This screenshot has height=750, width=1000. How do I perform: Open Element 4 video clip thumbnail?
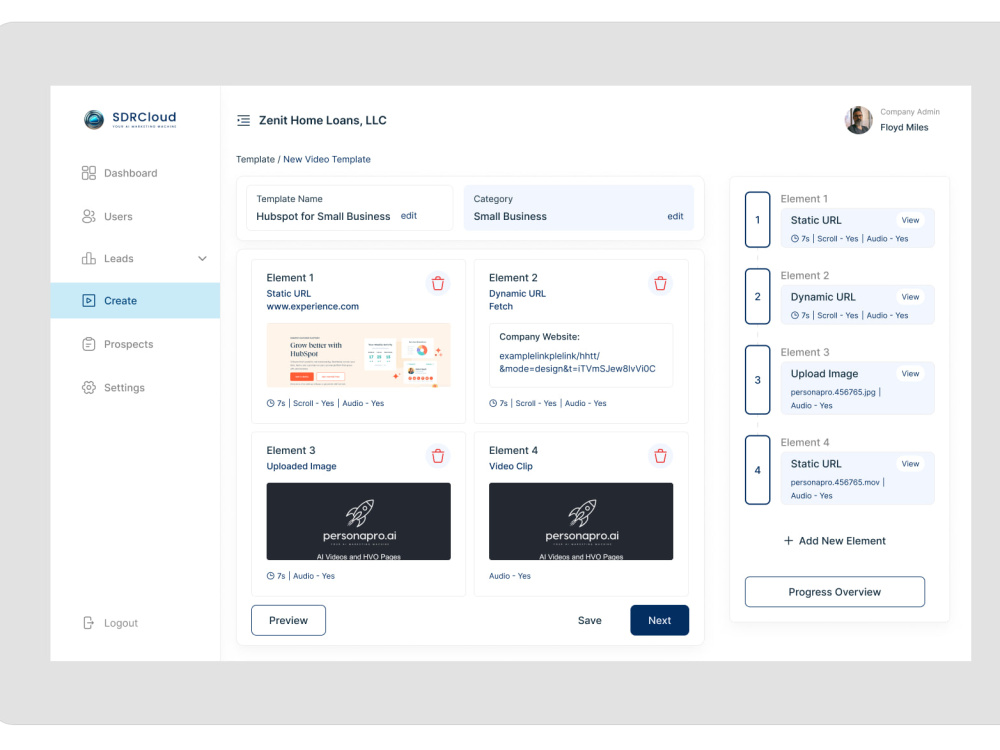pos(581,522)
